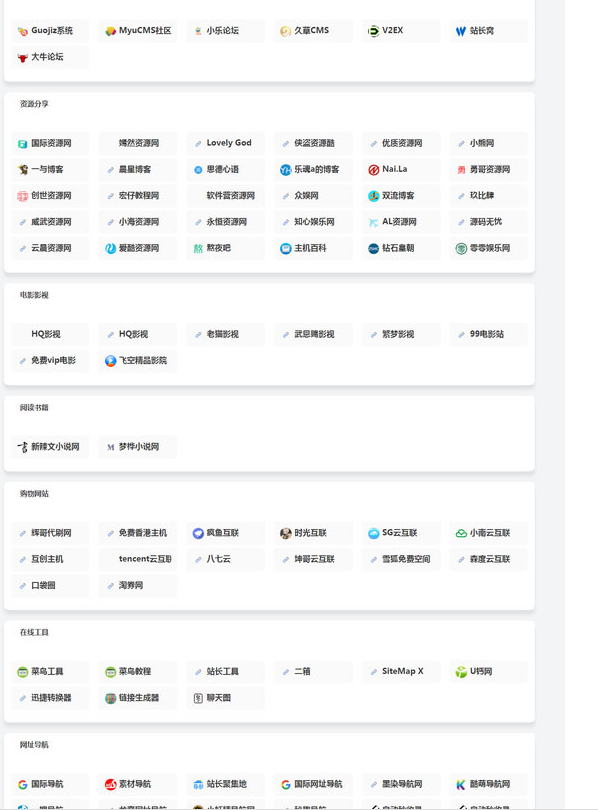The width and height of the screenshot is (598, 810).
Task: Open the 晨星博客 link
Action: [135, 169]
